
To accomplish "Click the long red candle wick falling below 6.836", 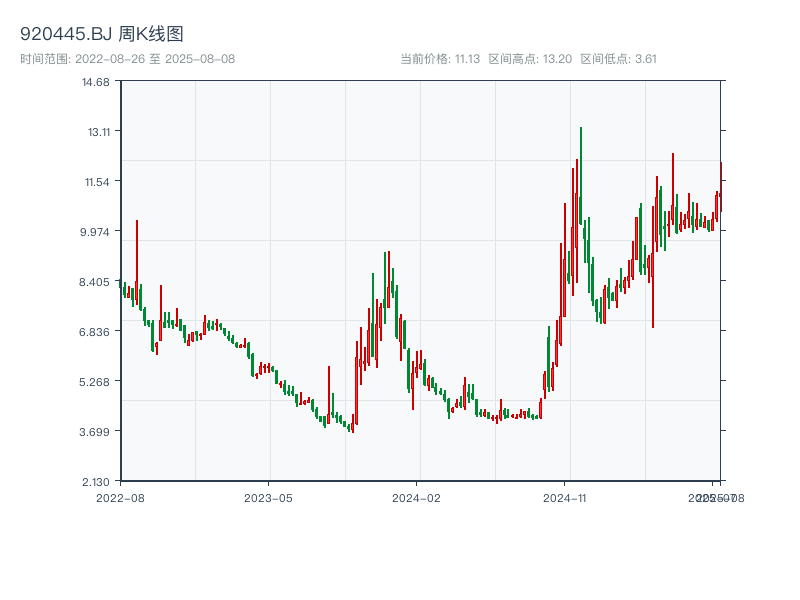I will (653, 267).
